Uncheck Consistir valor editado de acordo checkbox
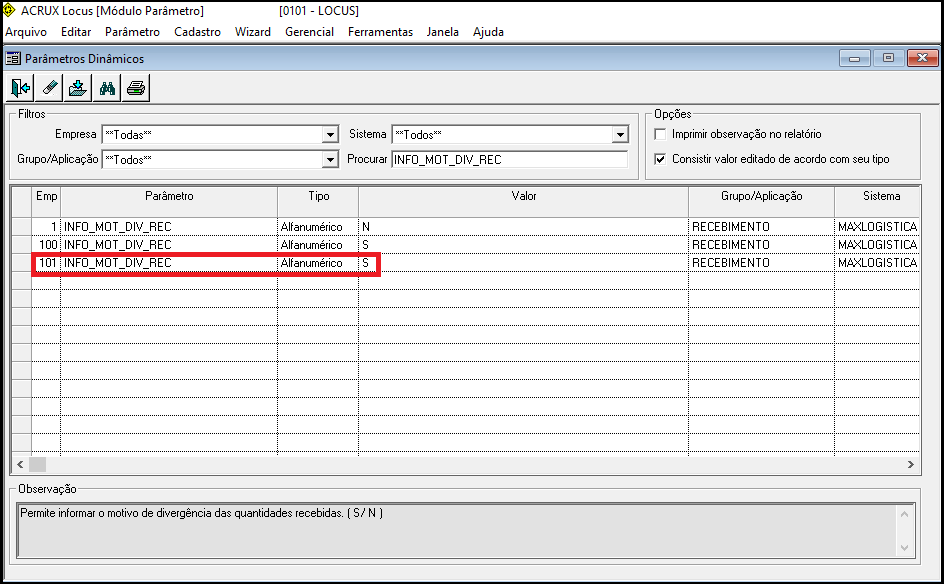 [x=660, y=159]
